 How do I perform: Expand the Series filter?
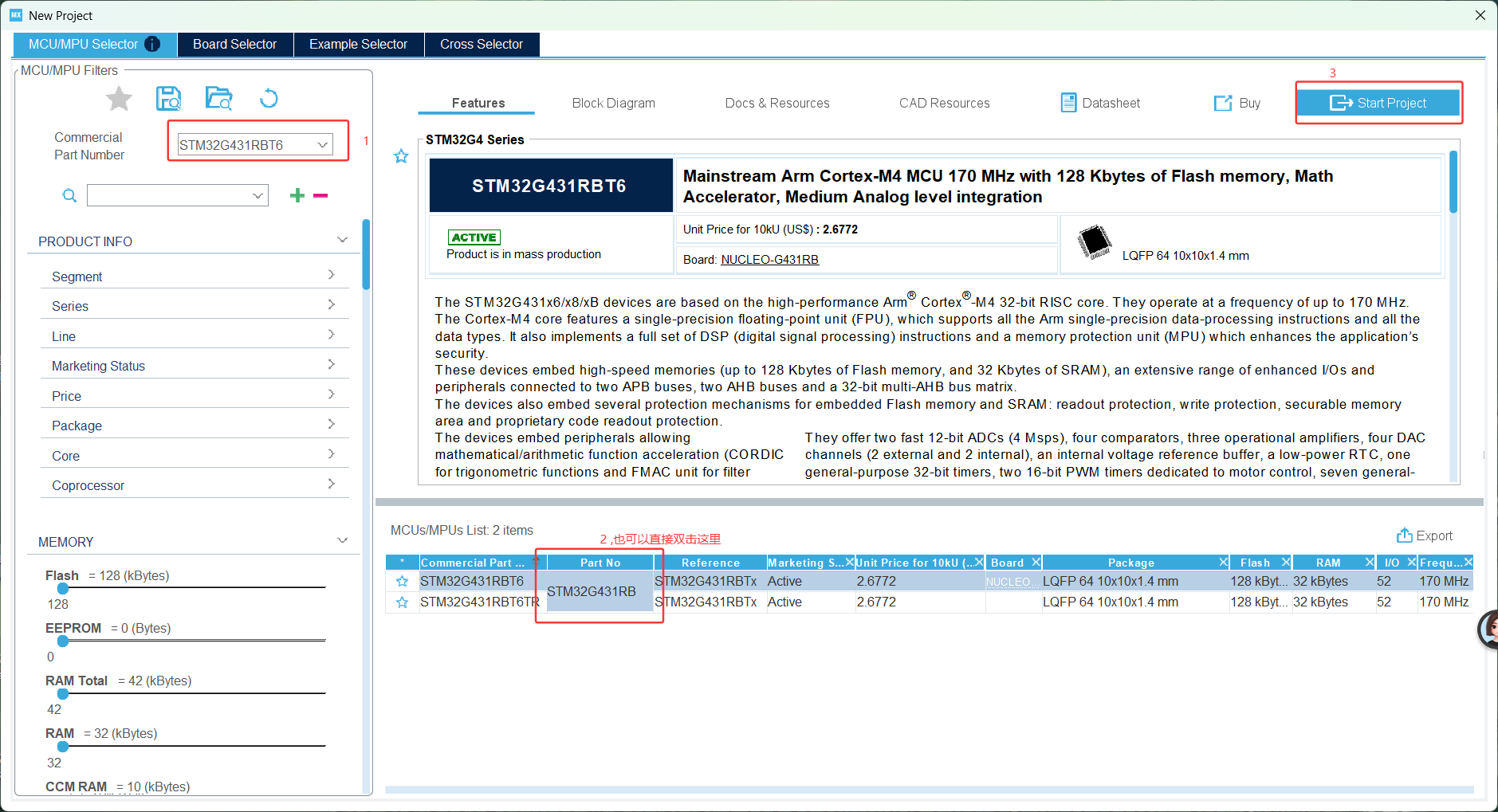coord(331,304)
